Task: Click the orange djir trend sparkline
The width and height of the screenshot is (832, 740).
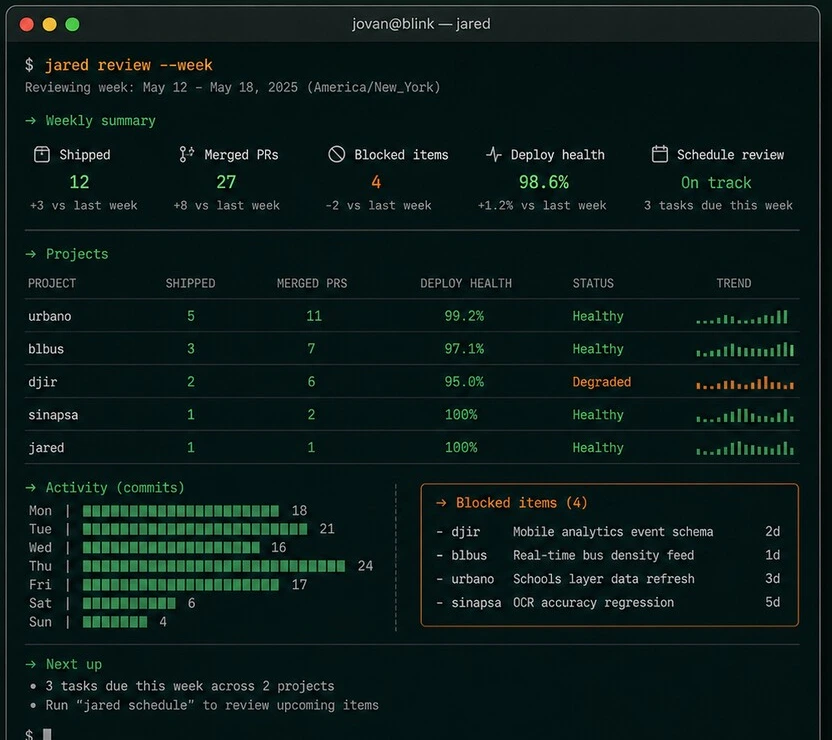Action: 745,383
